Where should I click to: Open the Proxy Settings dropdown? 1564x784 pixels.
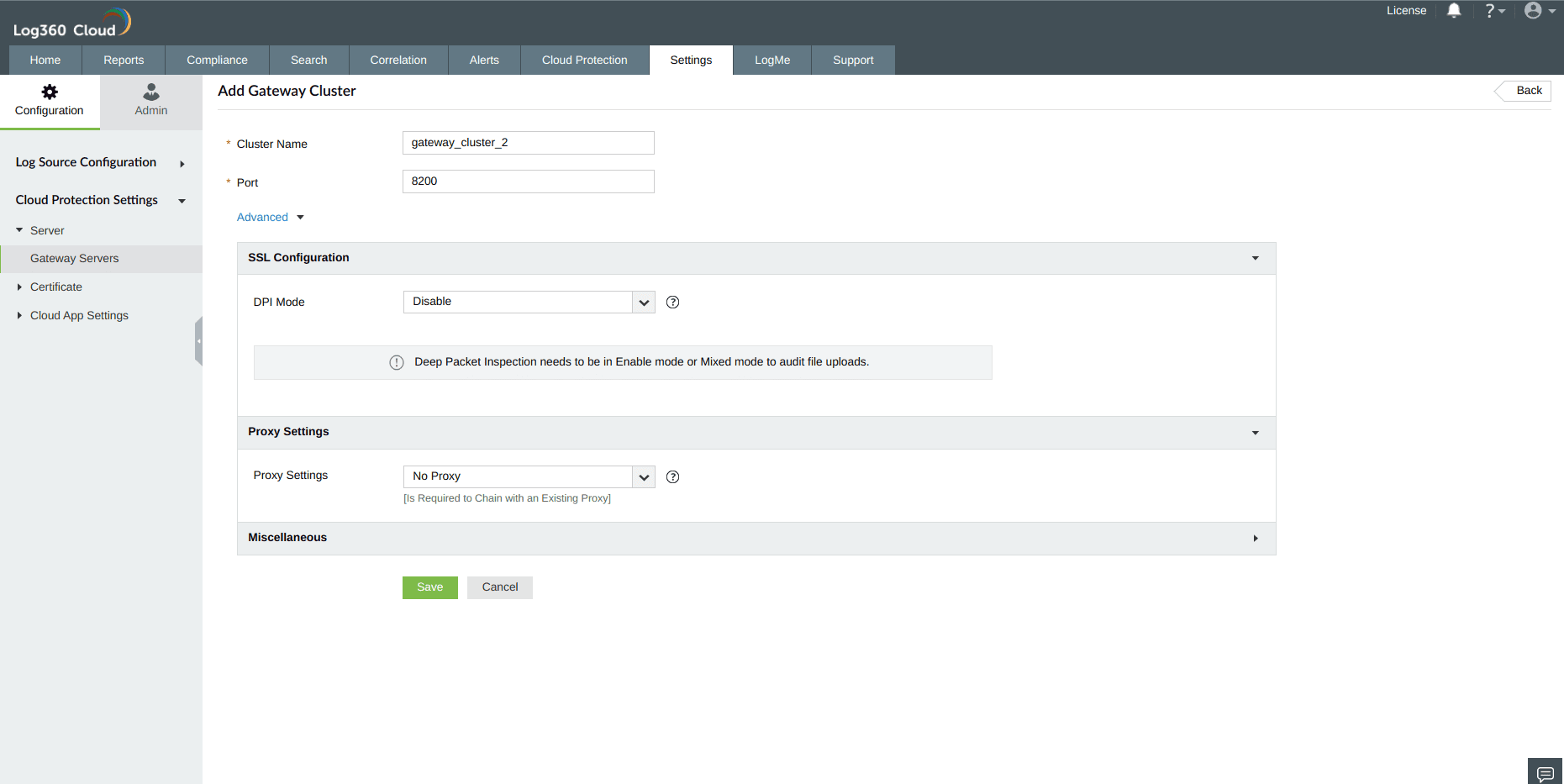(x=644, y=476)
